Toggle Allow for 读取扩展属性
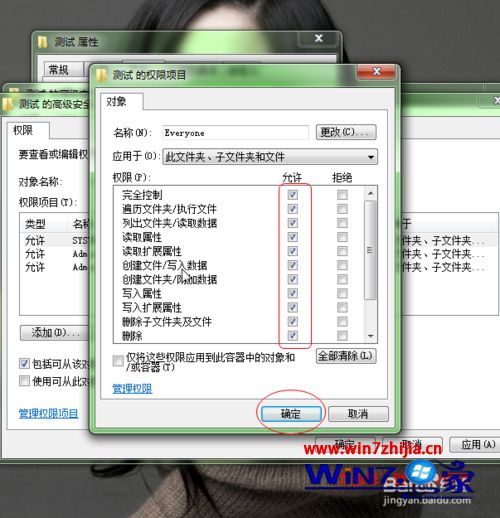This screenshot has height=518, width=500. 293,251
